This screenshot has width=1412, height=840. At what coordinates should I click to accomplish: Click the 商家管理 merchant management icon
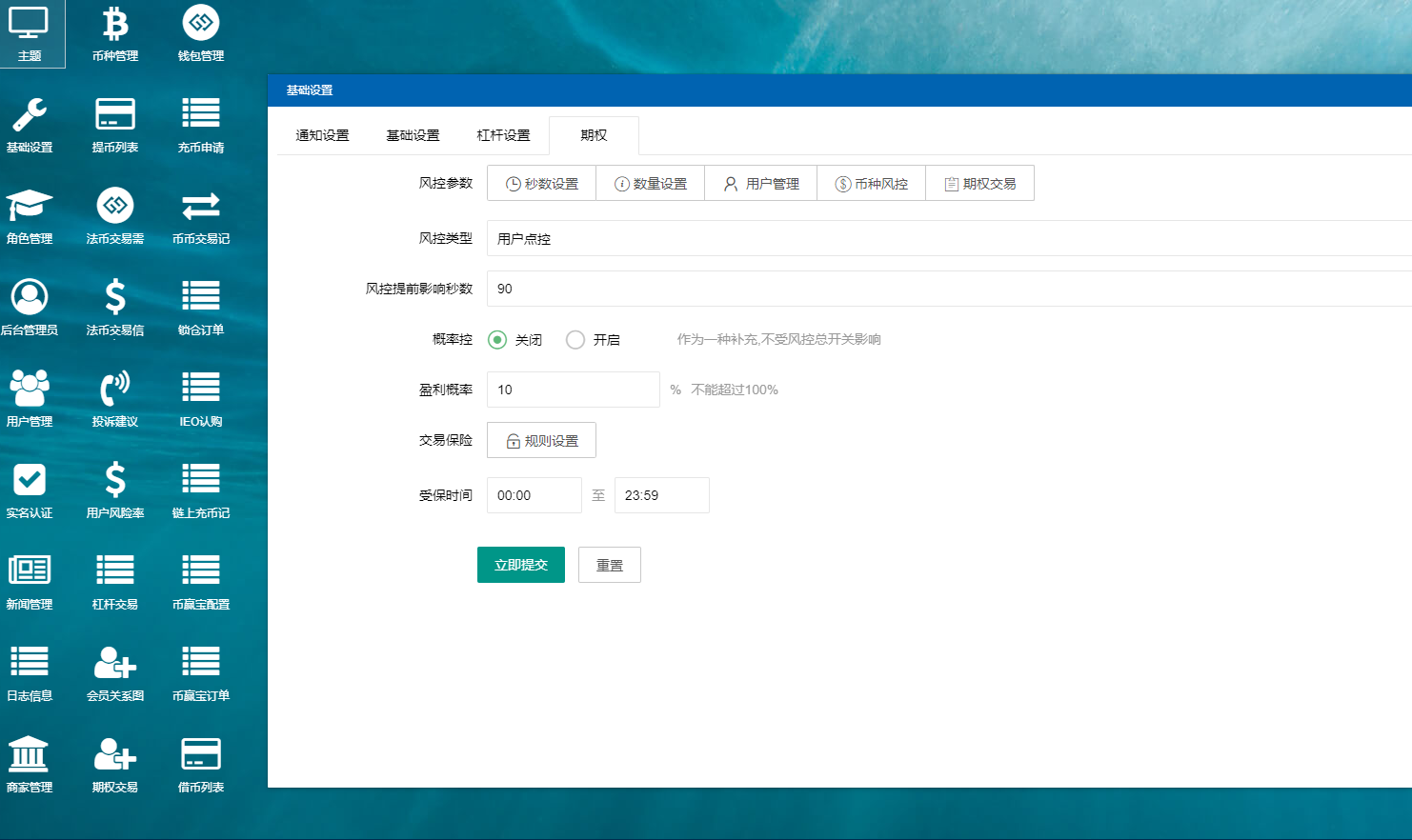point(31,764)
